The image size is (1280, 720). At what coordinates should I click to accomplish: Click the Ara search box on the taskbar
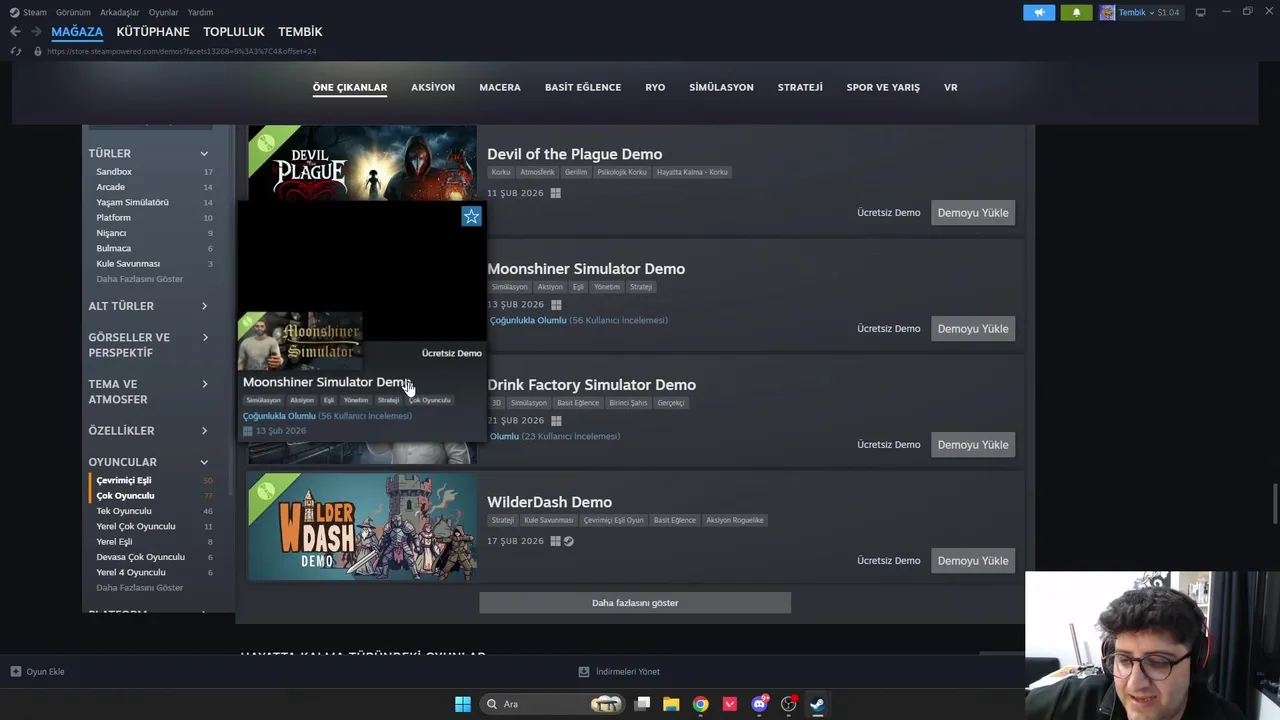552,704
